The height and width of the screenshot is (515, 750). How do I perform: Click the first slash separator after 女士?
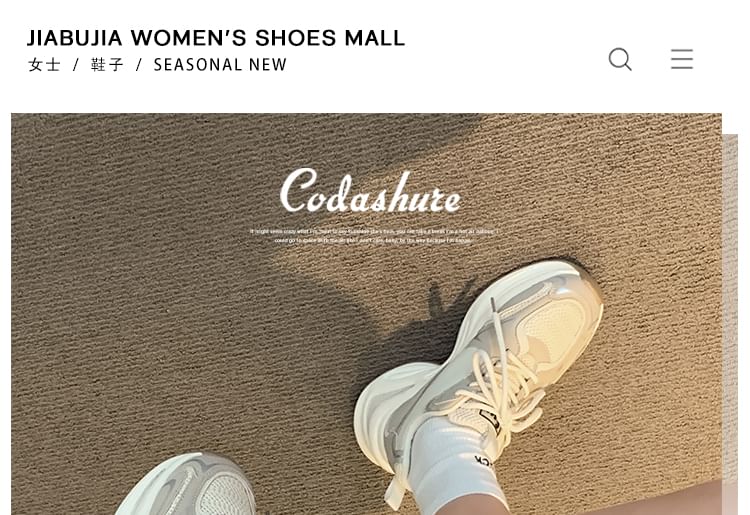tap(76, 65)
